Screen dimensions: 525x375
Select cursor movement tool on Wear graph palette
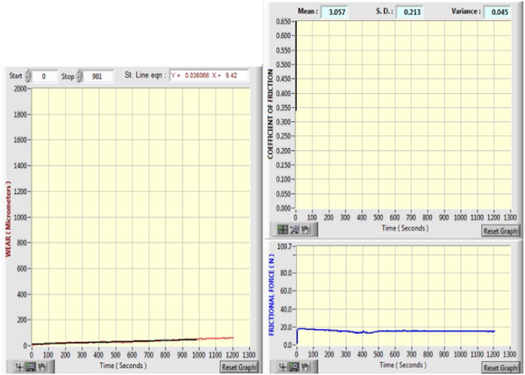[19, 367]
